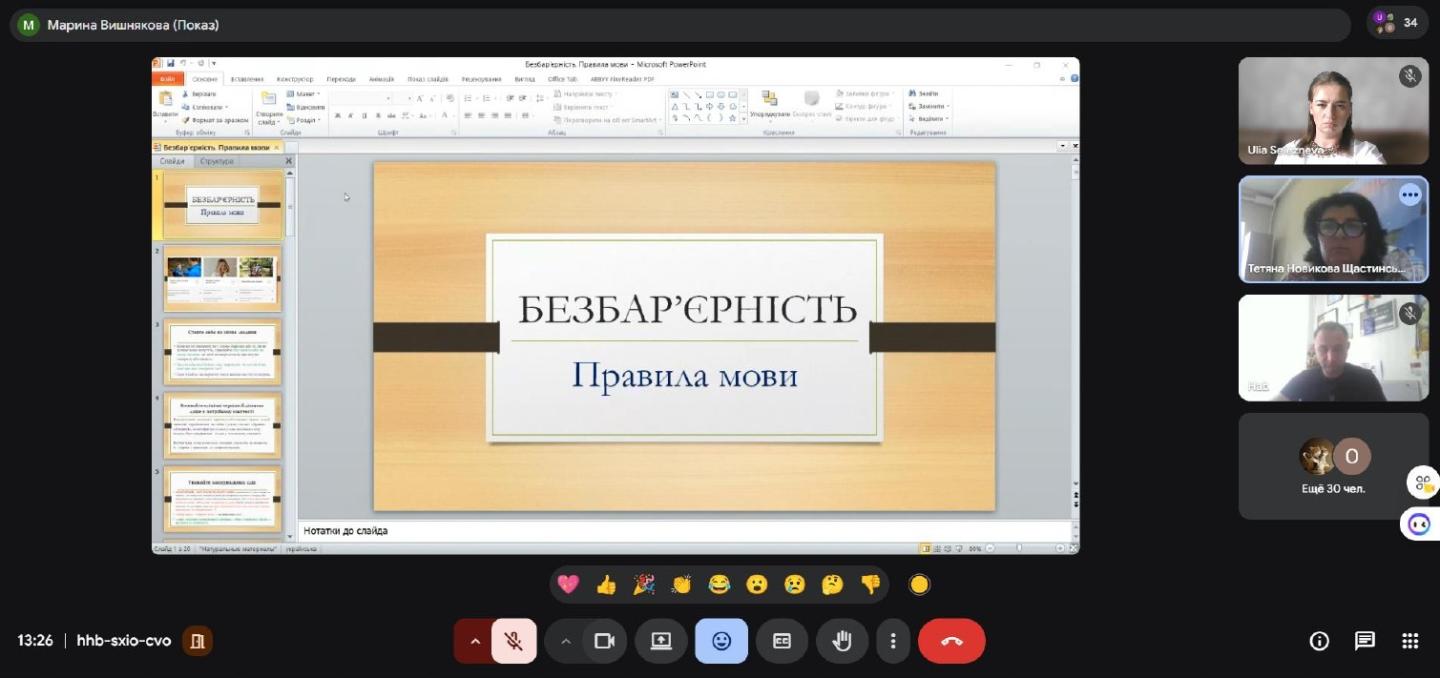Viewport: 1440px width, 678px height.
Task: Open the Конструктор ribbon tab
Action: coord(295,79)
